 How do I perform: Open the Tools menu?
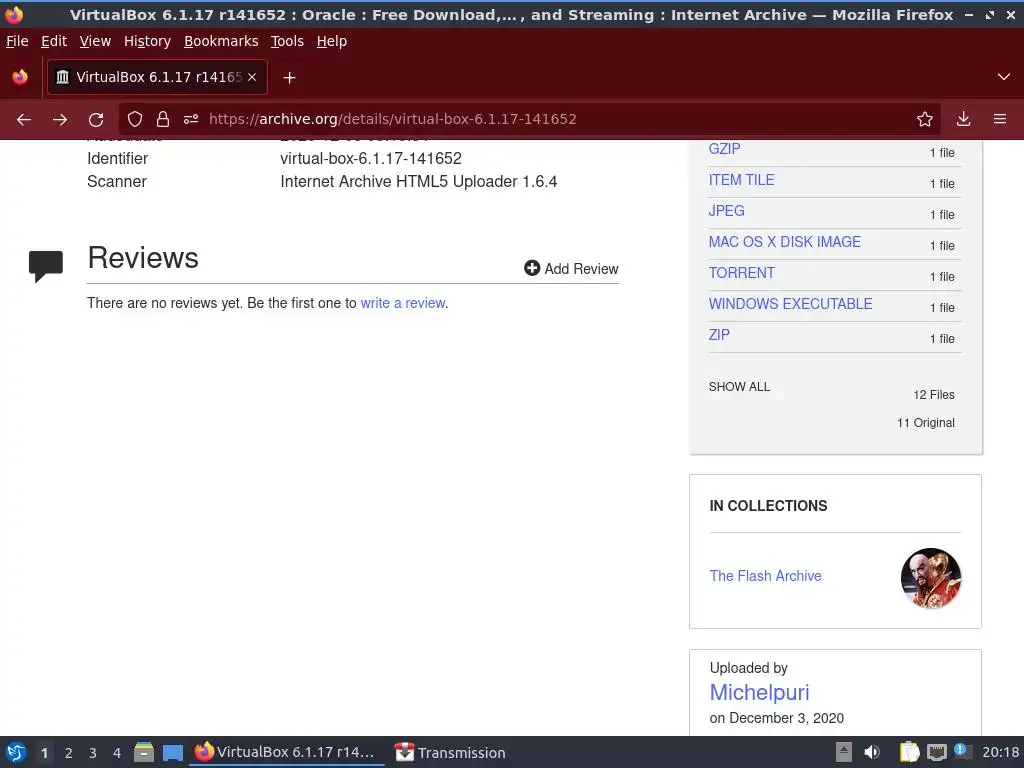click(x=287, y=41)
